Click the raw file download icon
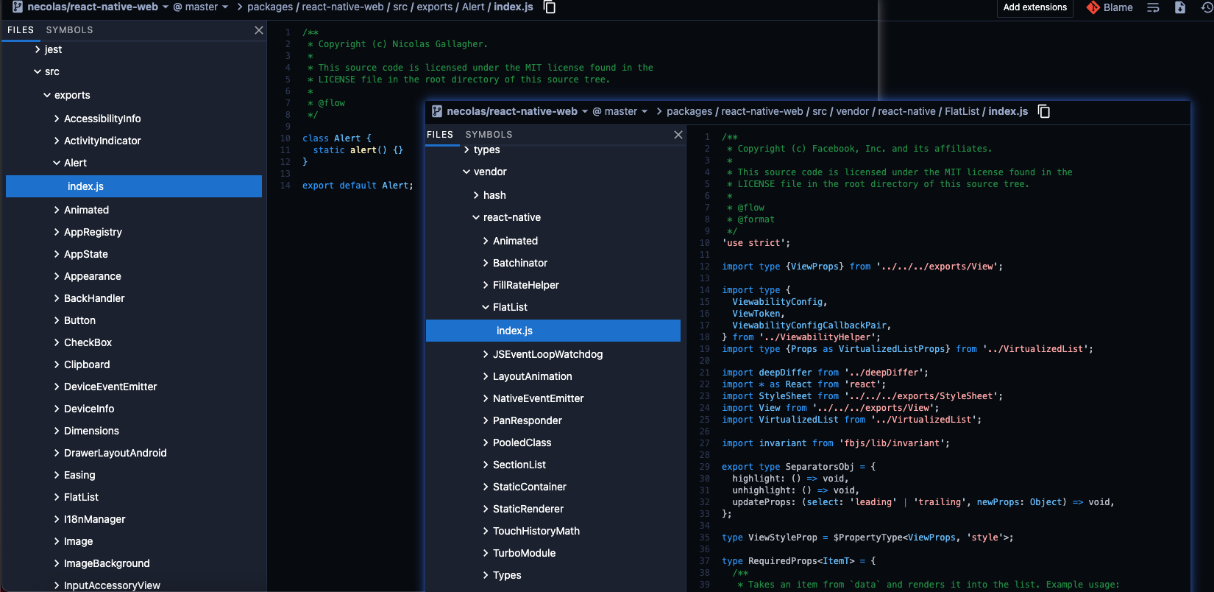The width and height of the screenshot is (1214, 592). coord(1180,8)
